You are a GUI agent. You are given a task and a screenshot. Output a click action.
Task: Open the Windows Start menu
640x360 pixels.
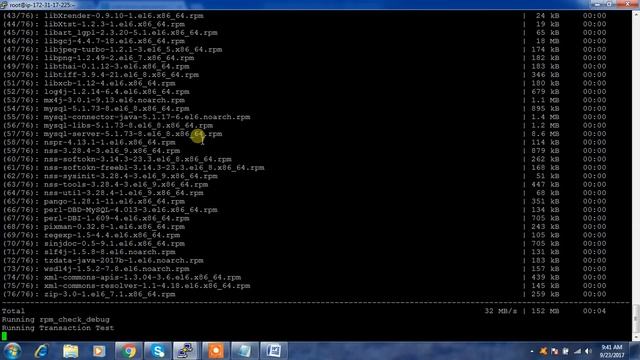12,351
